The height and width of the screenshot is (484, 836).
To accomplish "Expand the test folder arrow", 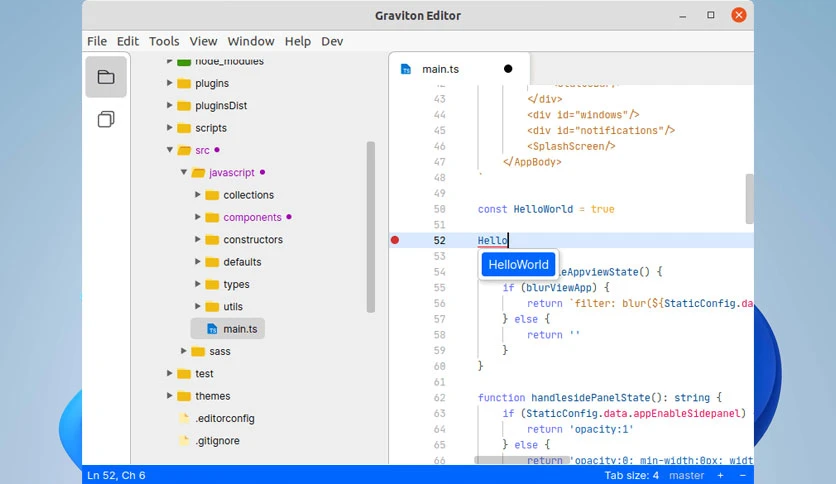I will click(169, 373).
